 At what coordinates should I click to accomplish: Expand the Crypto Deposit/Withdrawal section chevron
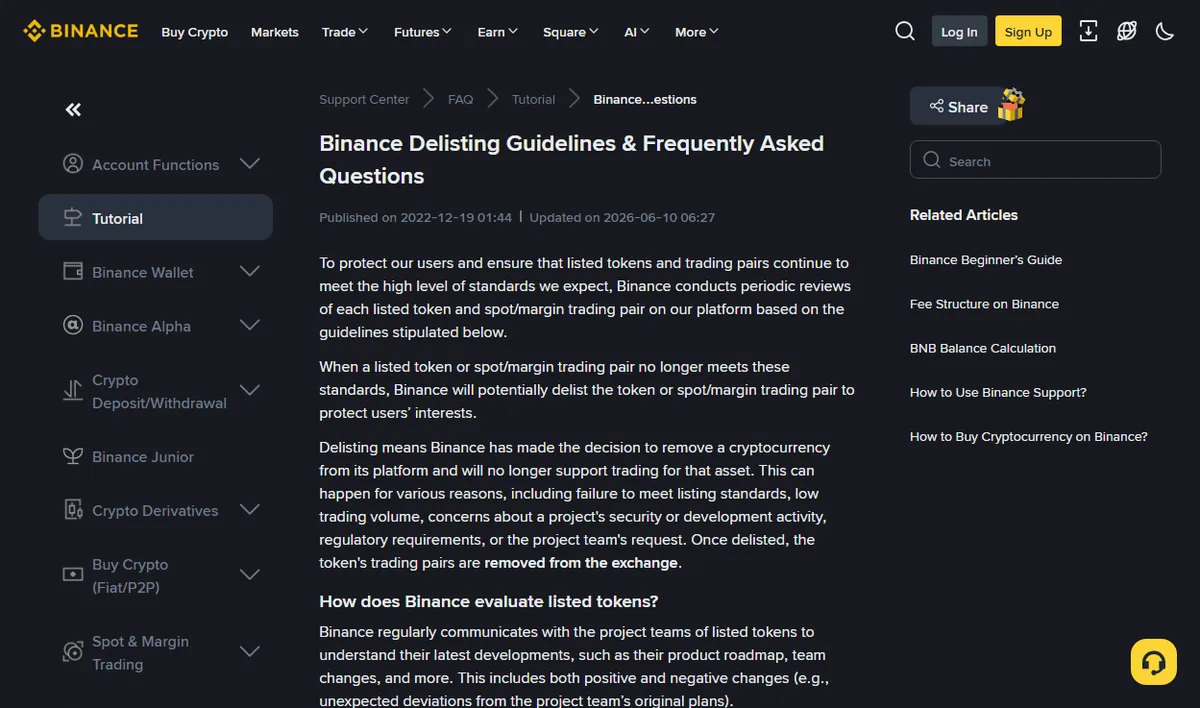point(250,390)
